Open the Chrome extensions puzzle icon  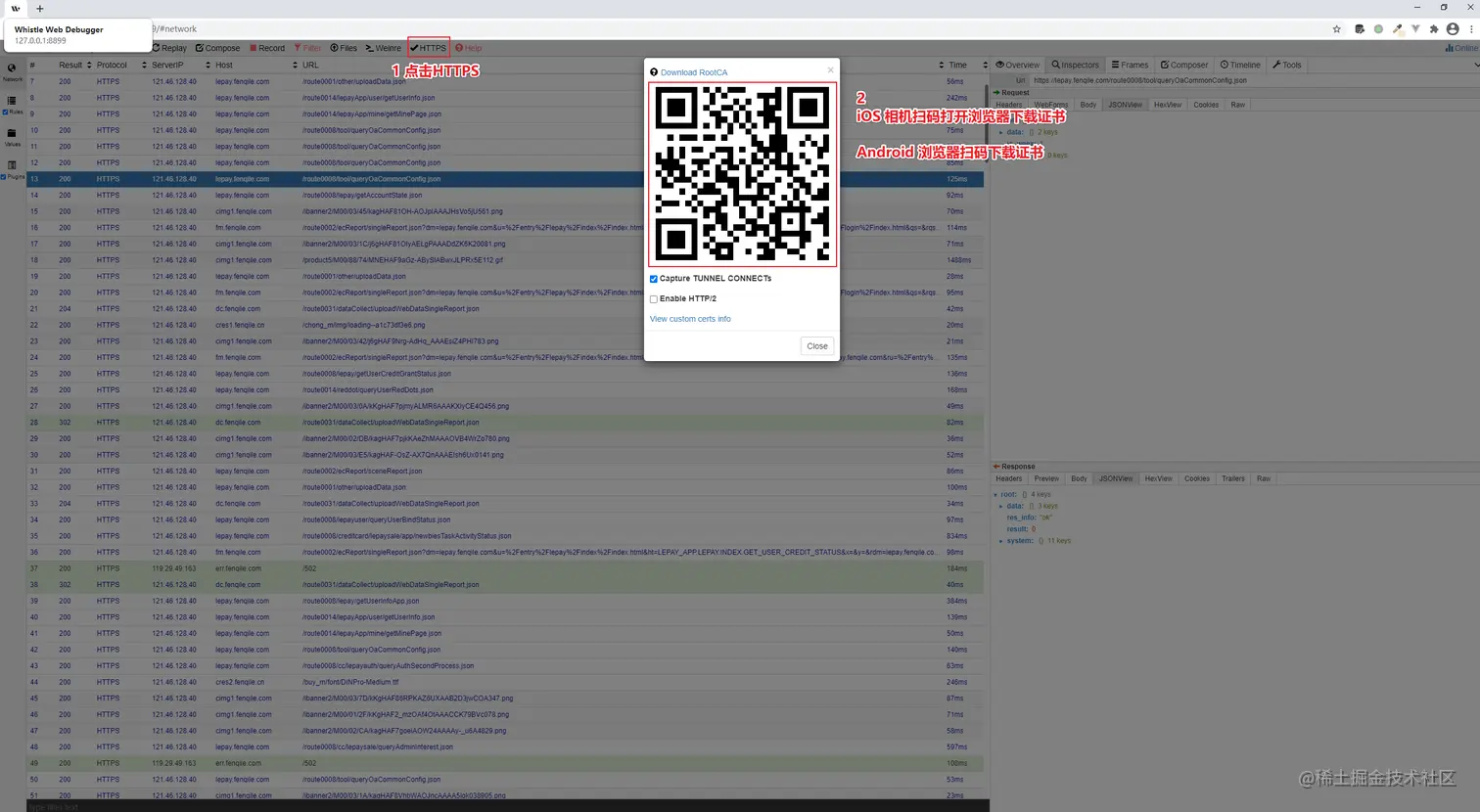[x=1434, y=29]
